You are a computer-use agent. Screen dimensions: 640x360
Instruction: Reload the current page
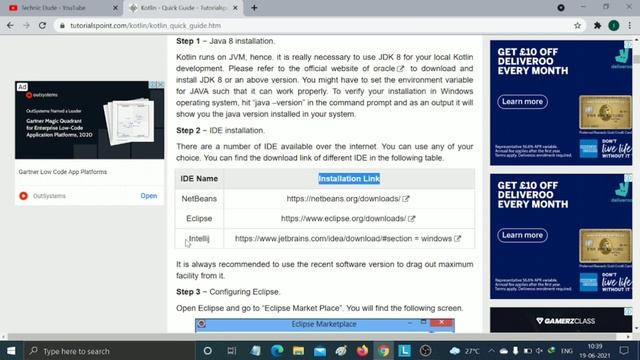[42, 25]
